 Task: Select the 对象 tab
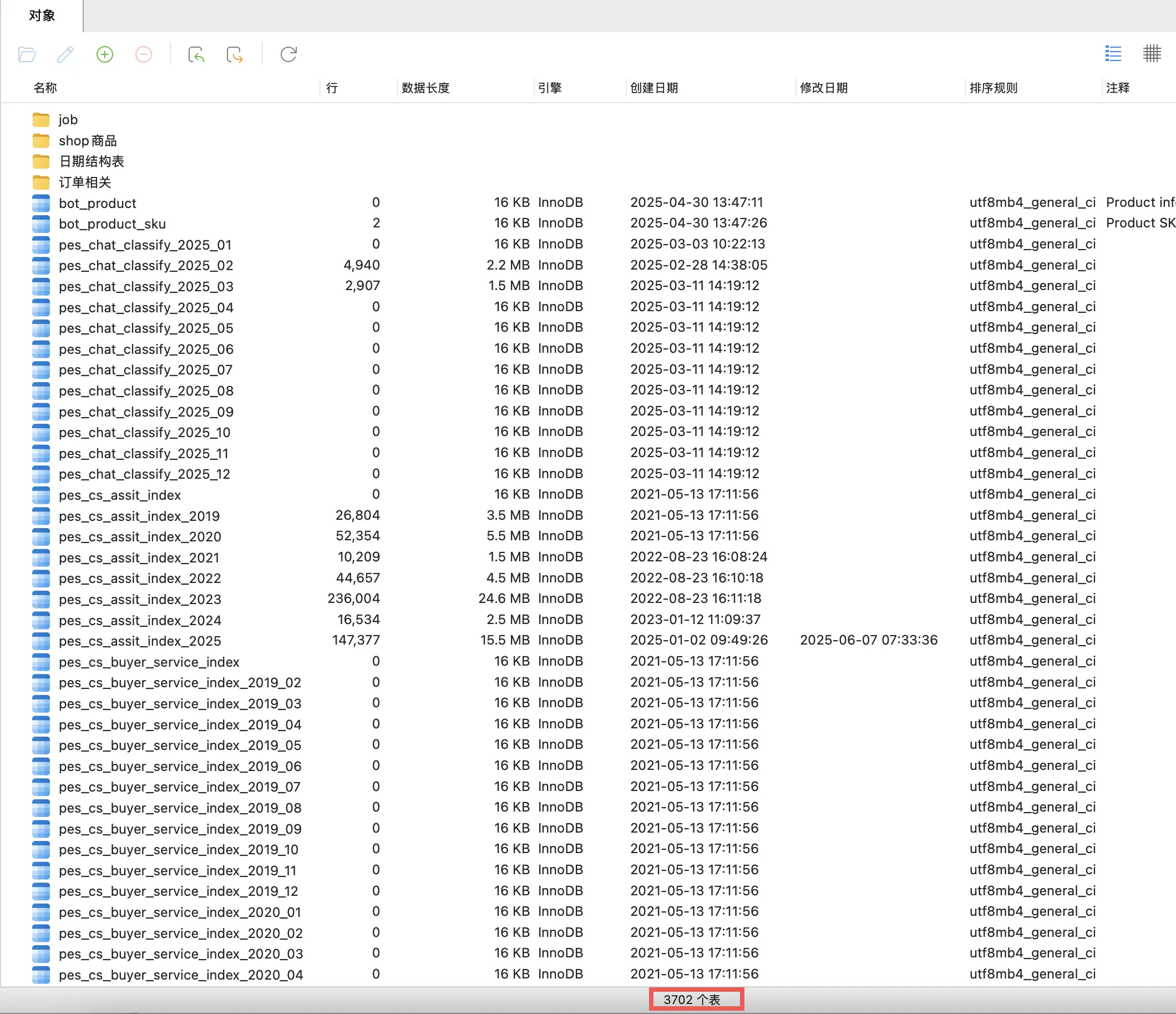click(42, 16)
